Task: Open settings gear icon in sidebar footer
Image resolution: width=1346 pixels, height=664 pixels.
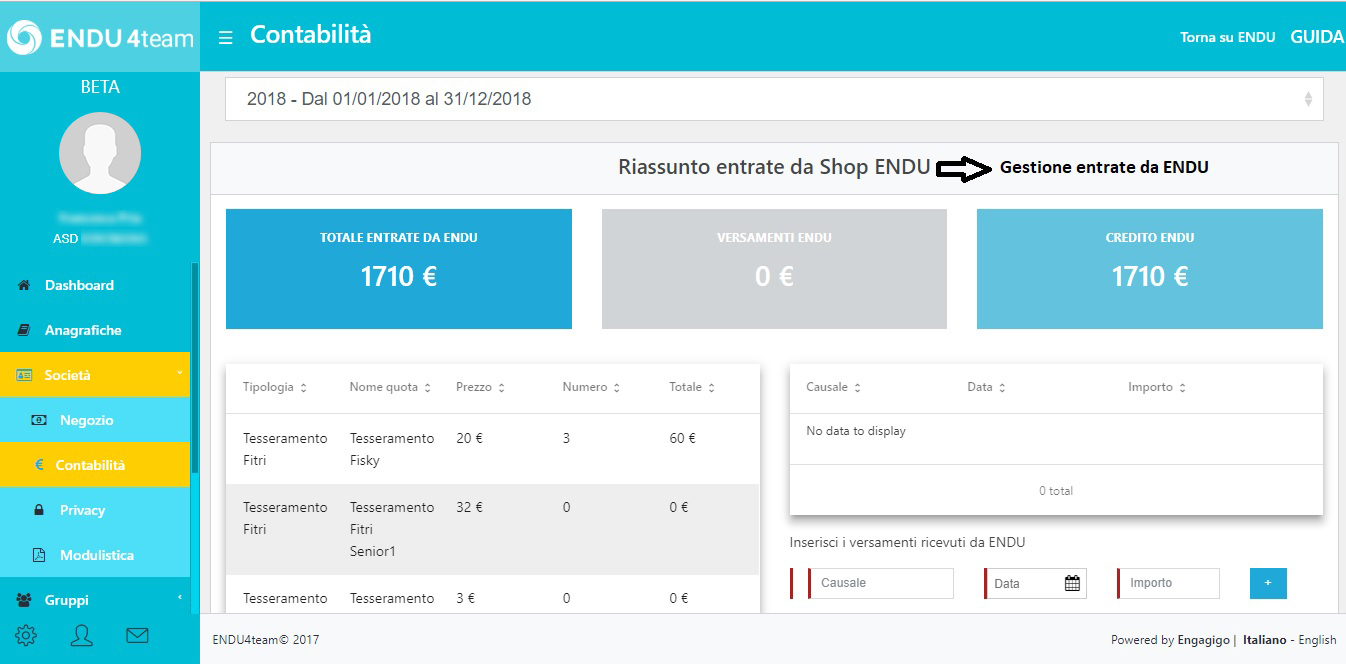Action: tap(26, 635)
